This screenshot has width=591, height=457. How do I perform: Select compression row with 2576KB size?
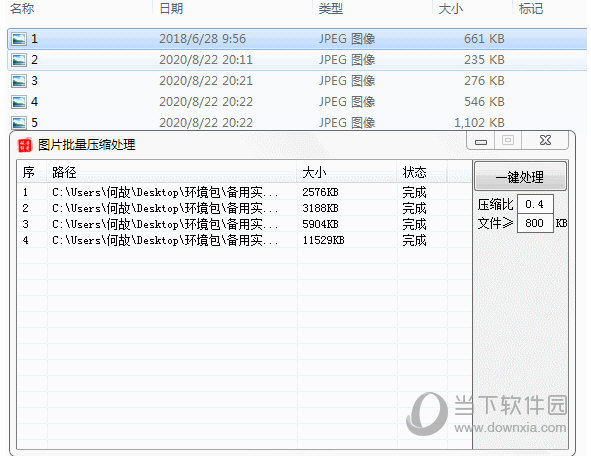click(x=245, y=192)
